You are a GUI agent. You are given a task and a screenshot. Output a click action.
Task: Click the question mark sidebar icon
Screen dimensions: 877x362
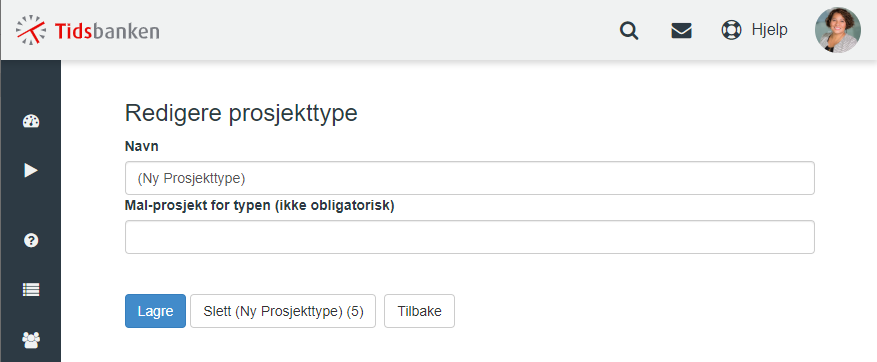point(31,241)
